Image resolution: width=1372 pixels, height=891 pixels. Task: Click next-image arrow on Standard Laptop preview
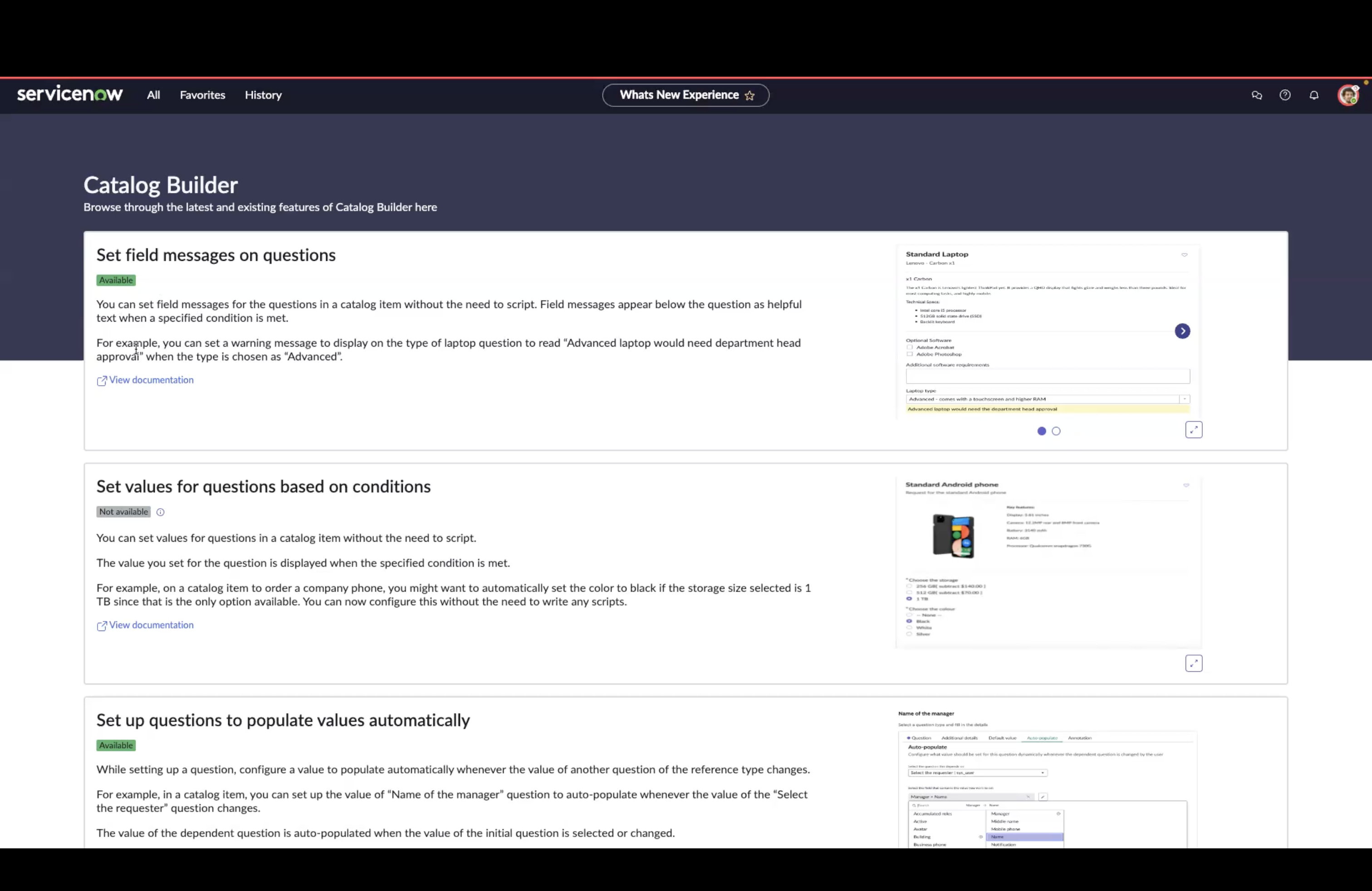tap(1182, 331)
